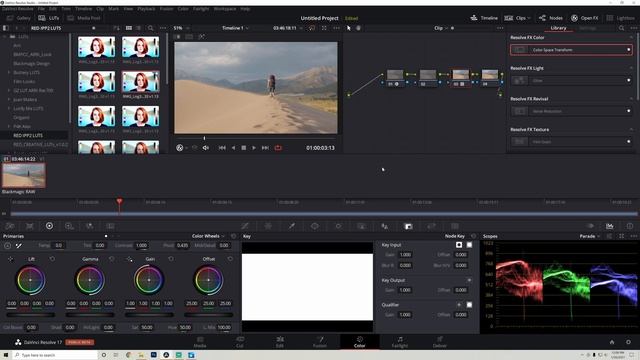Toggle loop playback button

pos(278,148)
